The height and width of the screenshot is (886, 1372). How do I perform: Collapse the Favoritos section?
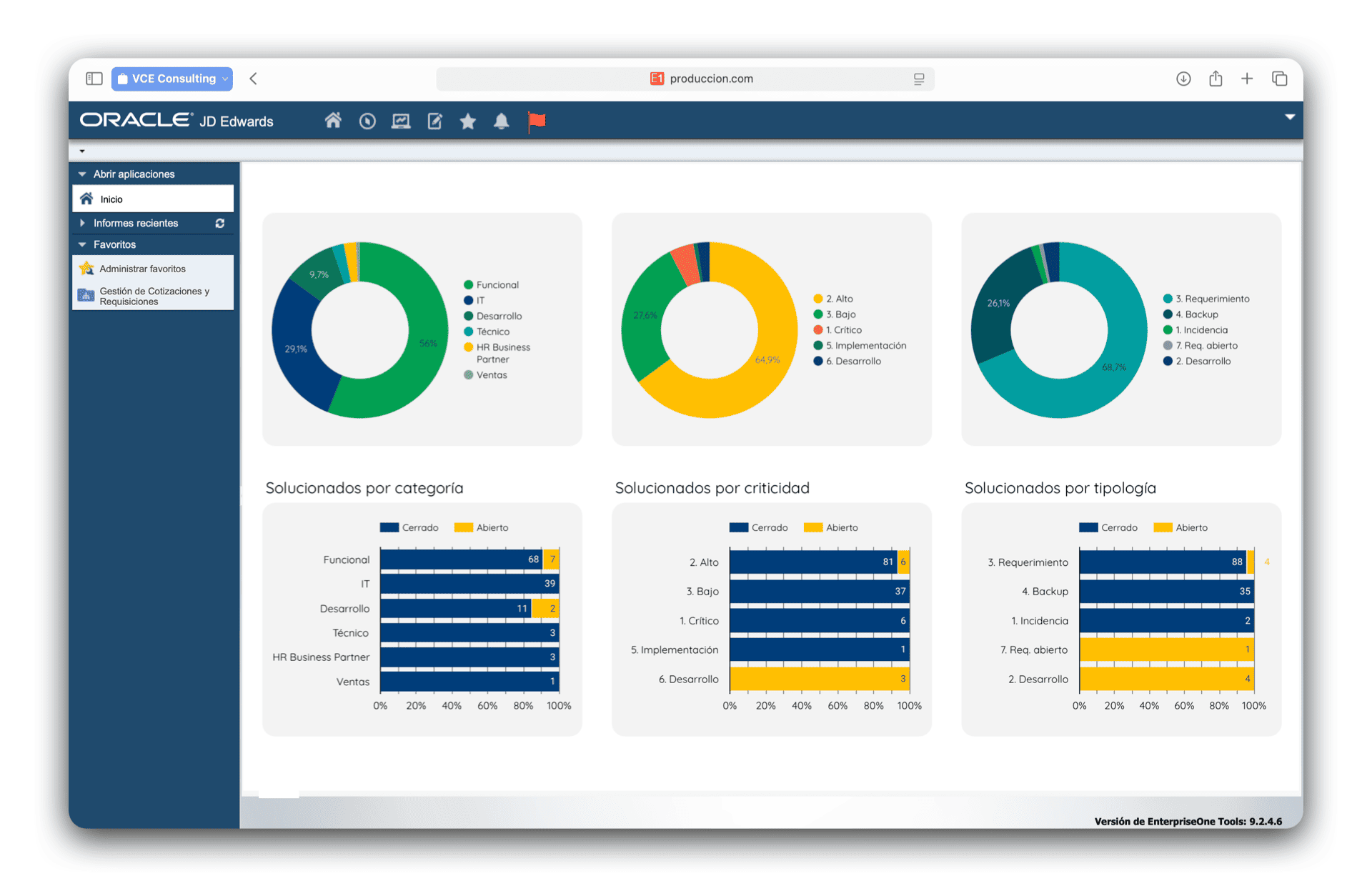point(83,245)
